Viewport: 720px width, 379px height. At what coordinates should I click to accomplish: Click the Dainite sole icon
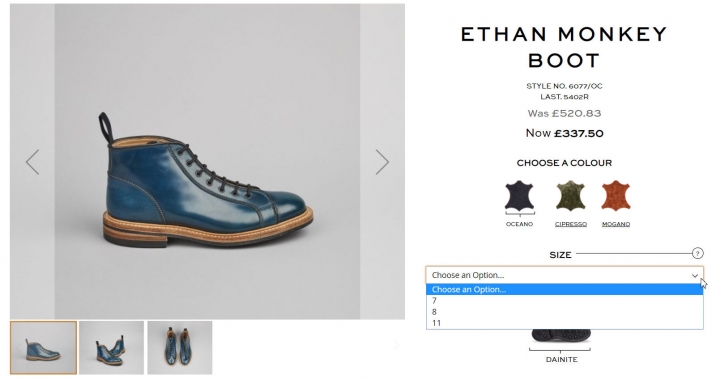coord(561,335)
